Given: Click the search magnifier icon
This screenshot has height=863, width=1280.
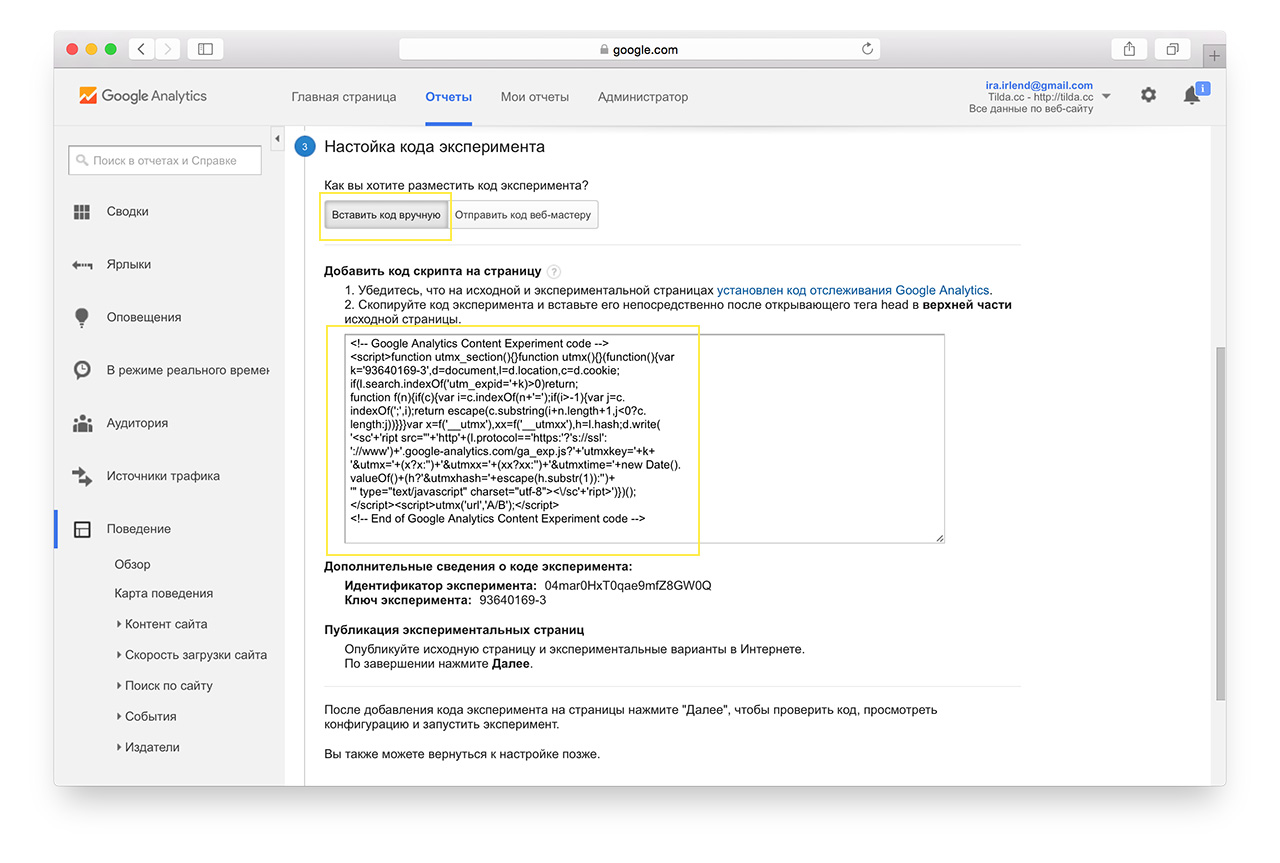Looking at the screenshot, I should tap(82, 160).
